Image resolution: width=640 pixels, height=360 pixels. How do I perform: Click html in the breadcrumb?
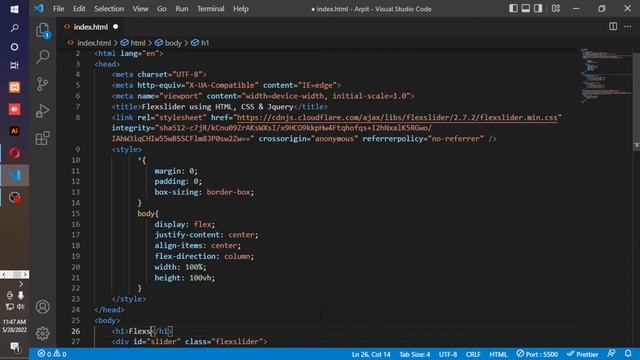[138, 42]
